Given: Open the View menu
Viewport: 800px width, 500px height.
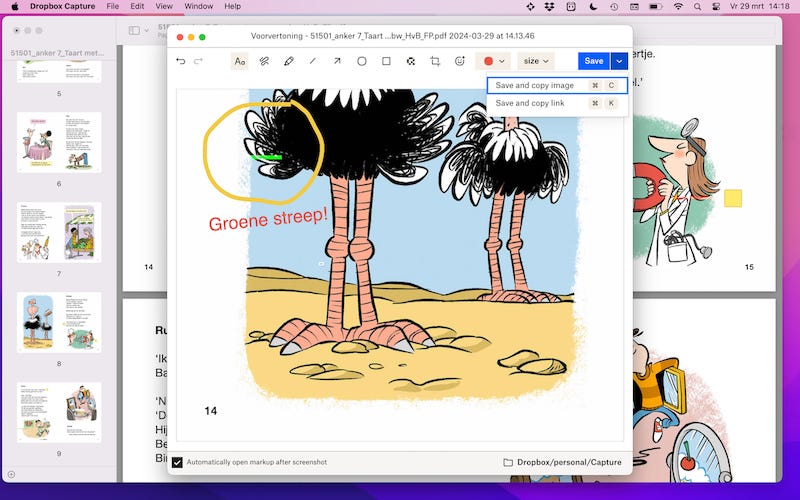Looking at the screenshot, I should click(164, 7).
